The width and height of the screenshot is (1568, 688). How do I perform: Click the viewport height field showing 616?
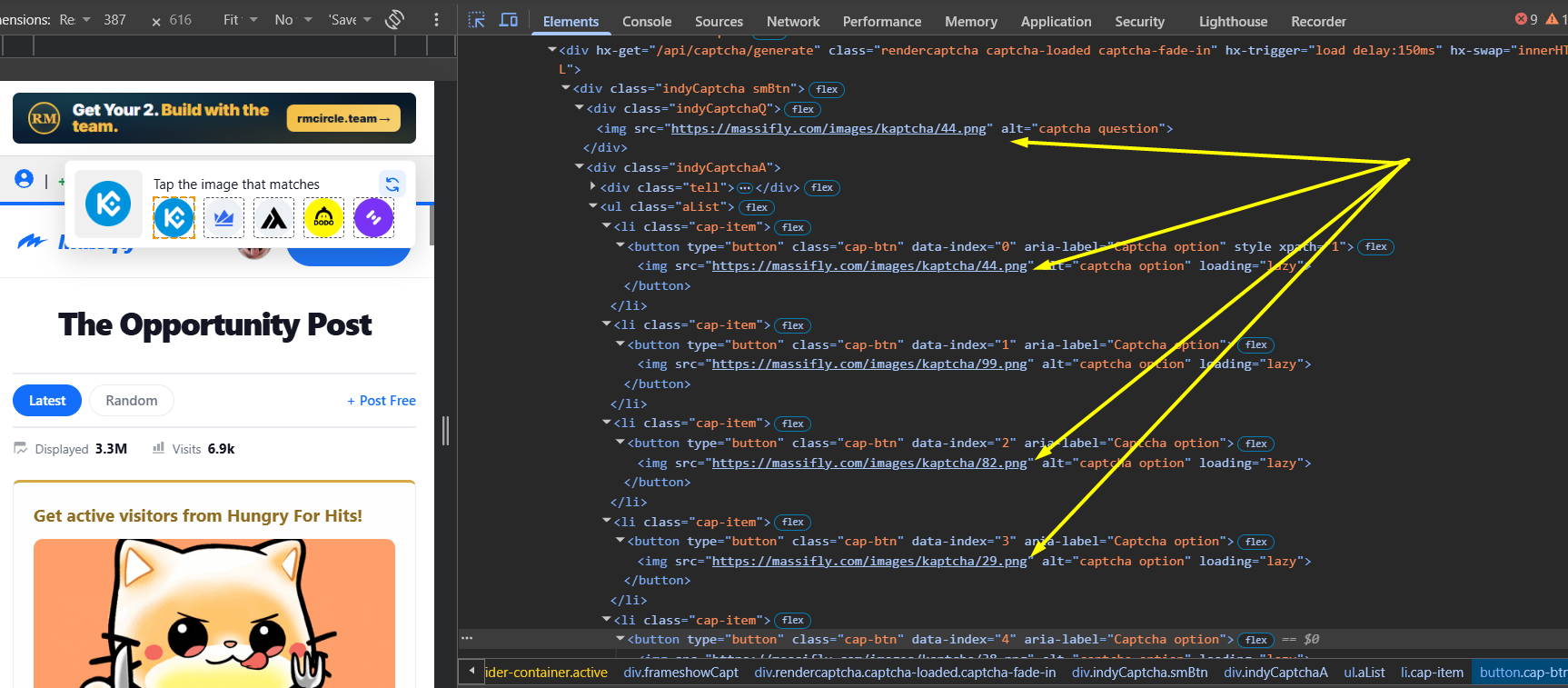pyautogui.click(x=181, y=20)
